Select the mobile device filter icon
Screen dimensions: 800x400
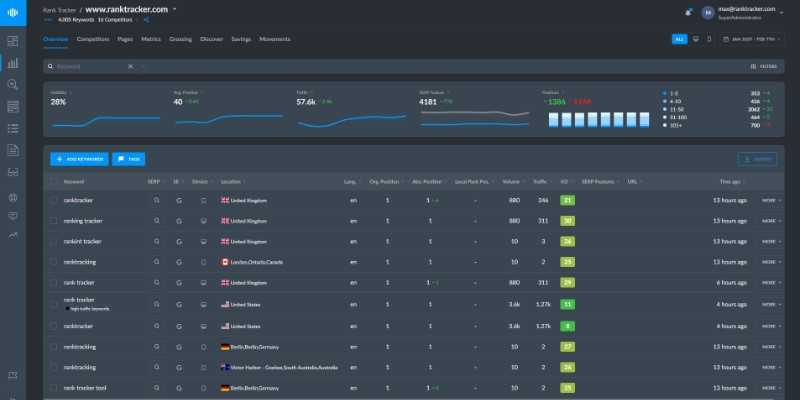pos(709,39)
